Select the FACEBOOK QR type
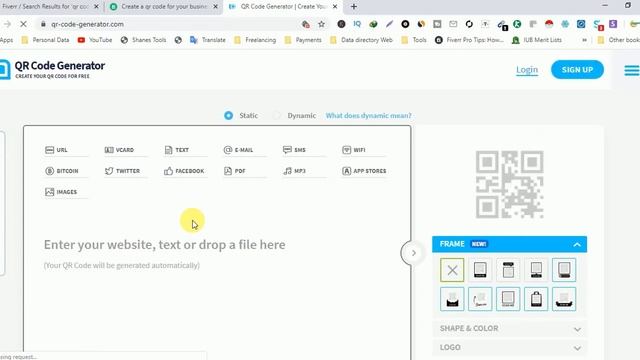 tap(184, 171)
